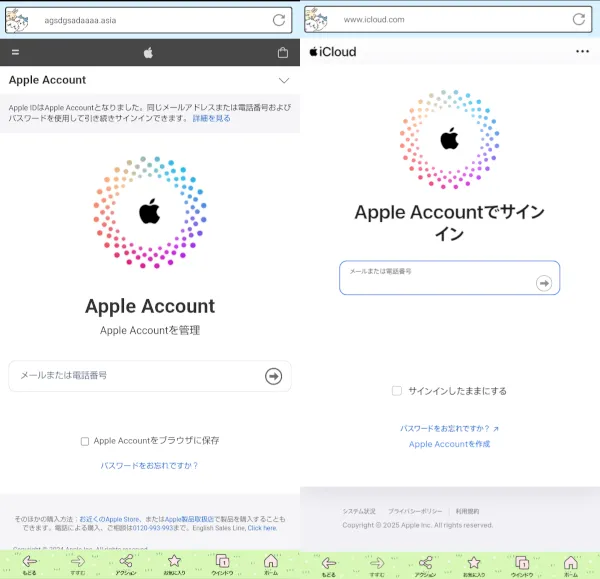The width and height of the screenshot is (600, 579).
Task: Focus left page email or phone field
Action: coord(150,376)
